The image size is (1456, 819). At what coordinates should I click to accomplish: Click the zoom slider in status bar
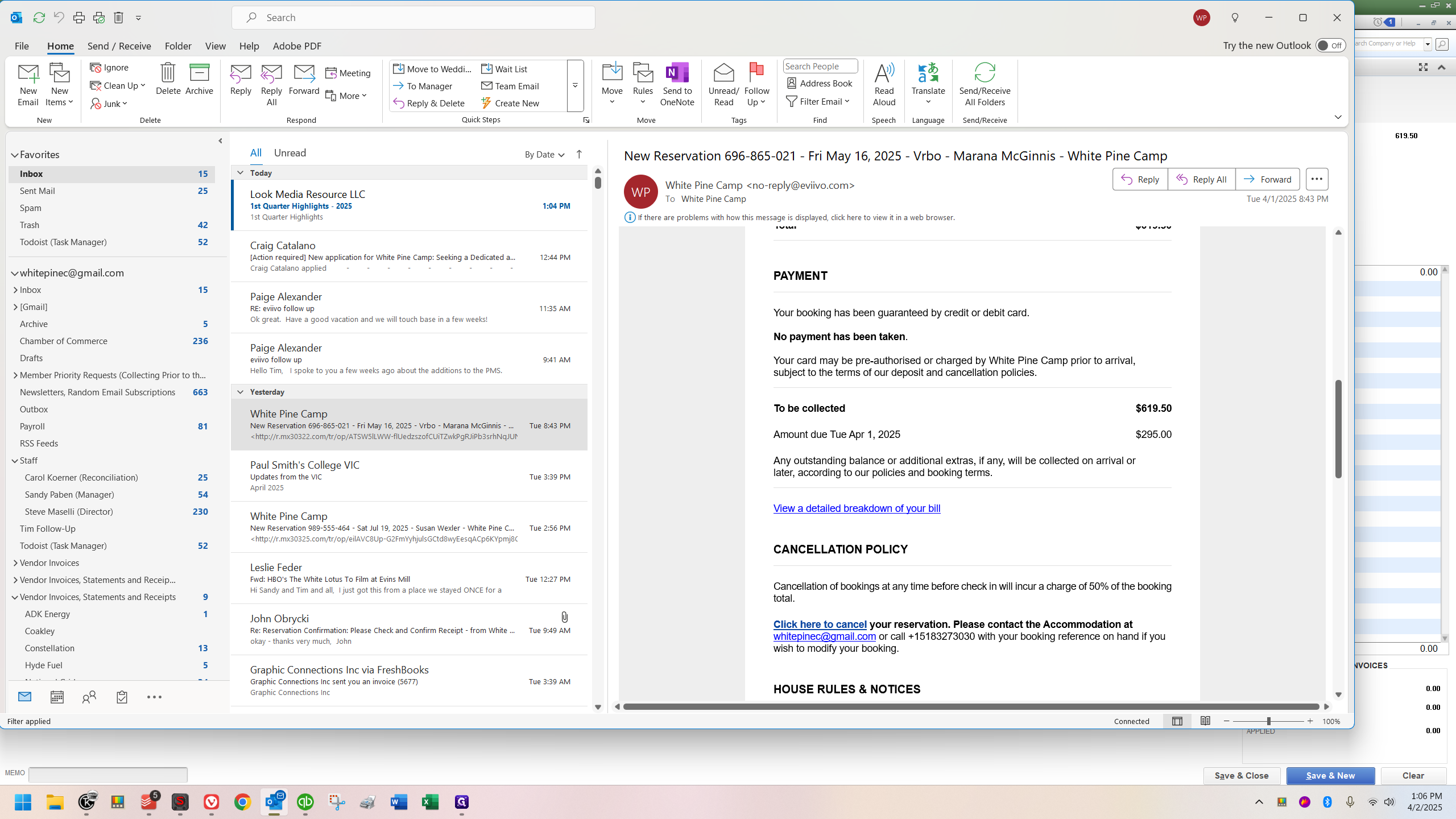(x=1268, y=721)
